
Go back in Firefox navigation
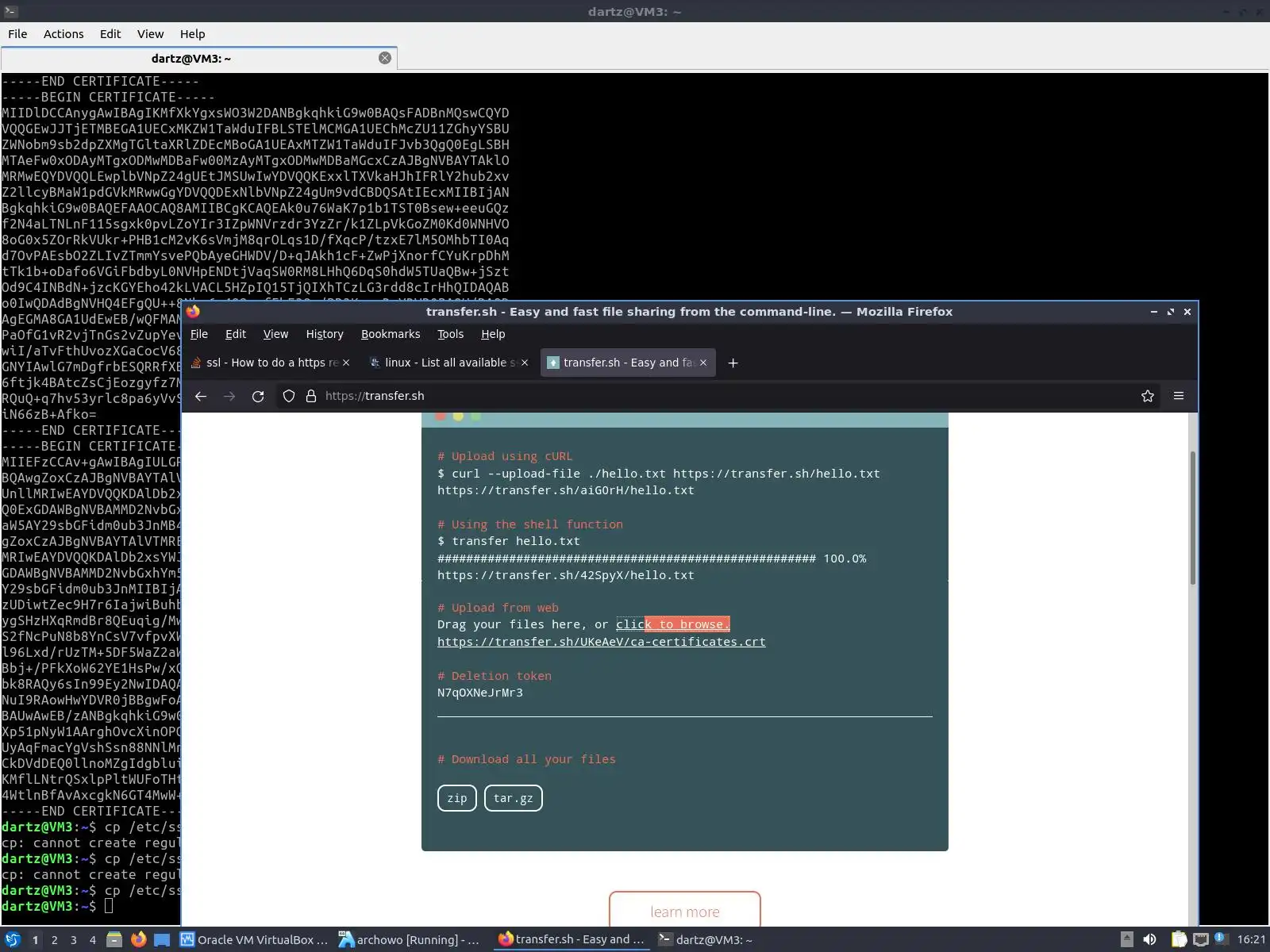pos(201,396)
